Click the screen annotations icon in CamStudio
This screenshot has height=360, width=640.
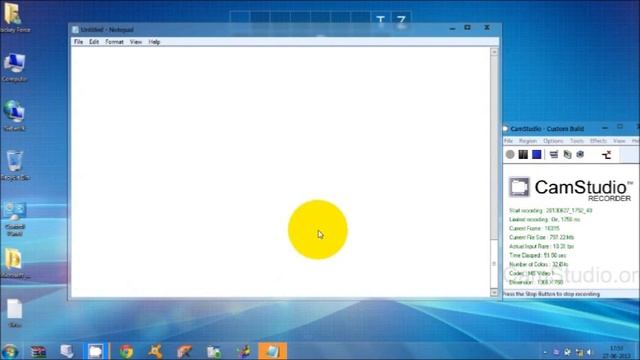click(567, 155)
